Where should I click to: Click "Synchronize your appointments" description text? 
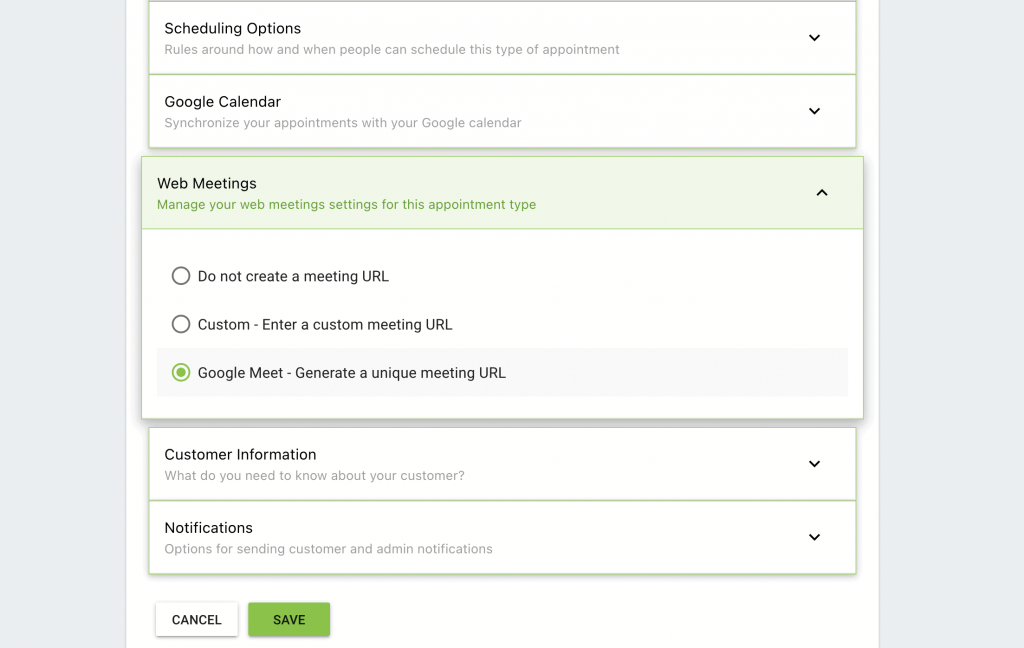coord(343,123)
